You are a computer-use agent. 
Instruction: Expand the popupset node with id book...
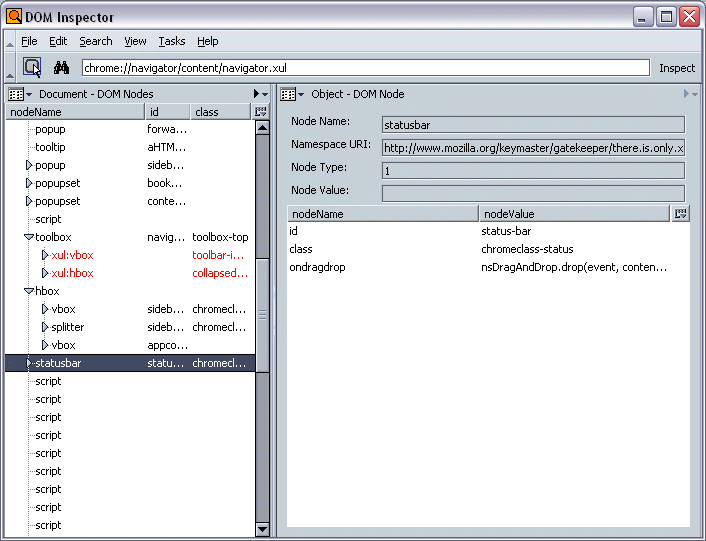coord(29,184)
